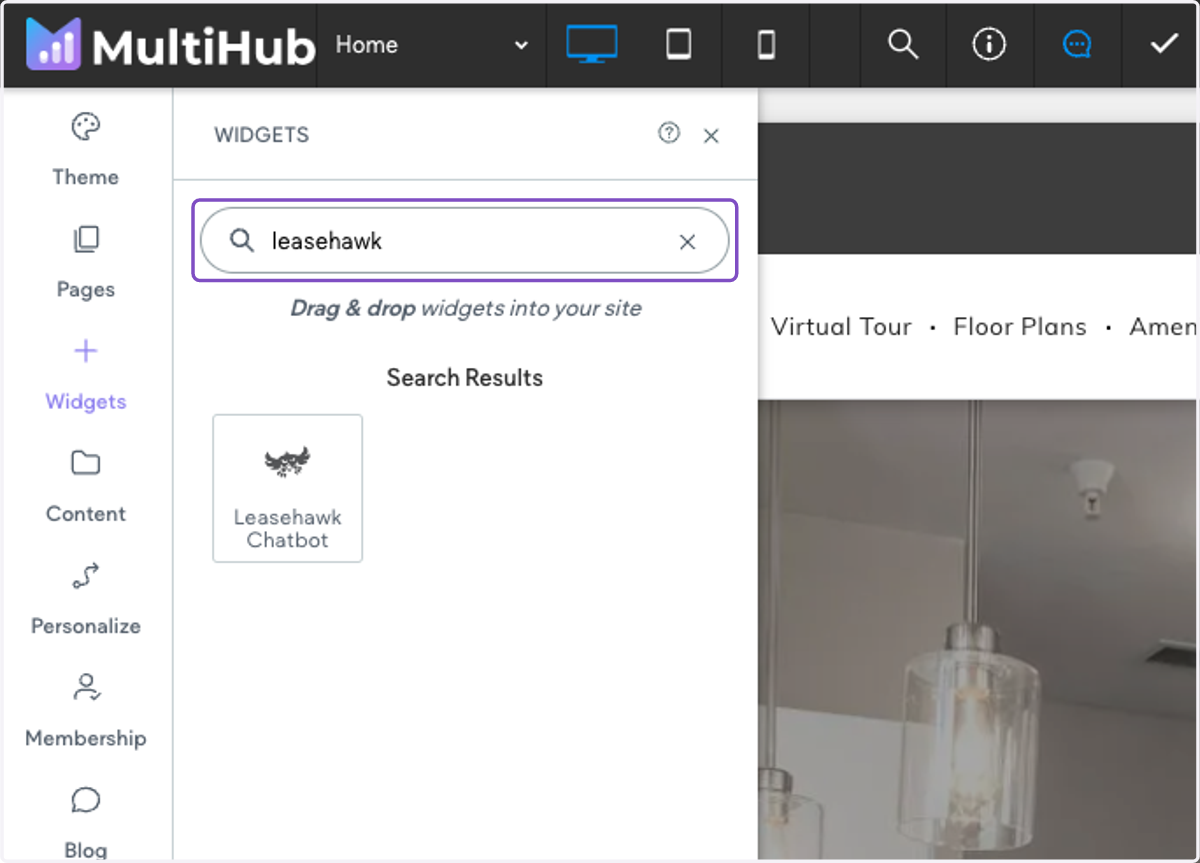Switch to mobile preview mode
The image size is (1200, 863).
coord(766,45)
